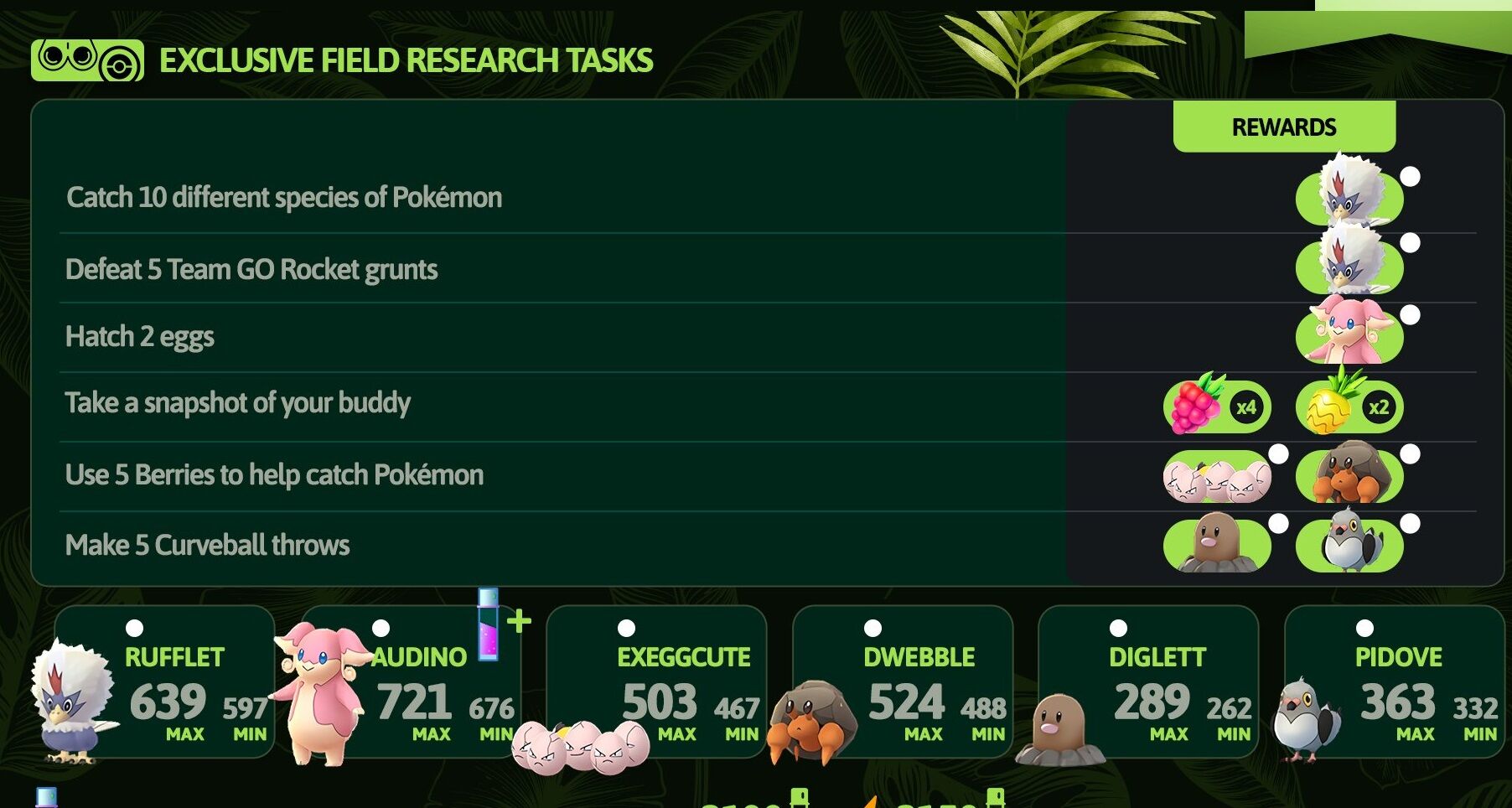Click Pidove's max CP value 363
This screenshot has height=808, width=1512.
(1398, 702)
